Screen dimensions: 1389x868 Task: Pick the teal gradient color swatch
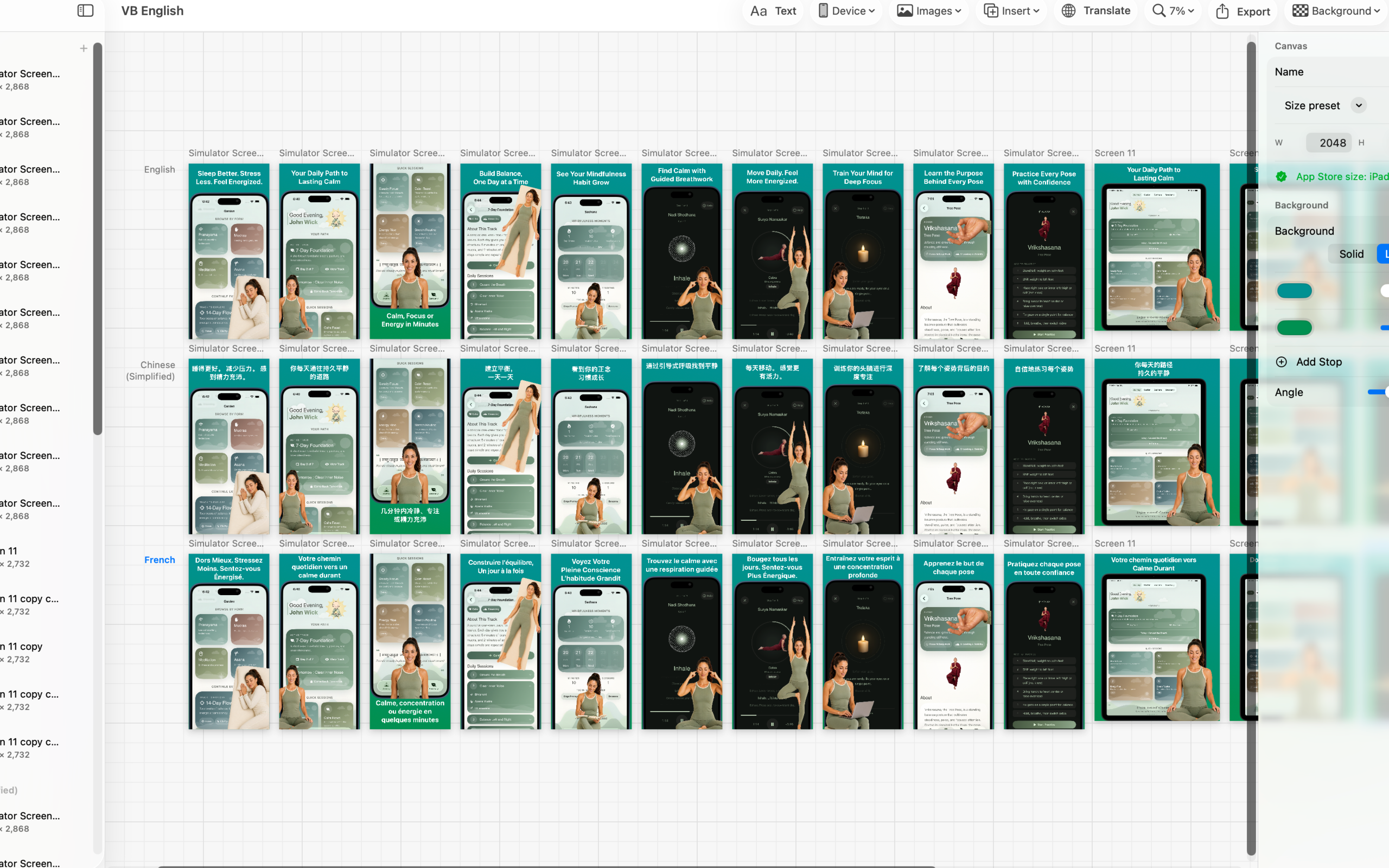[1294, 291]
